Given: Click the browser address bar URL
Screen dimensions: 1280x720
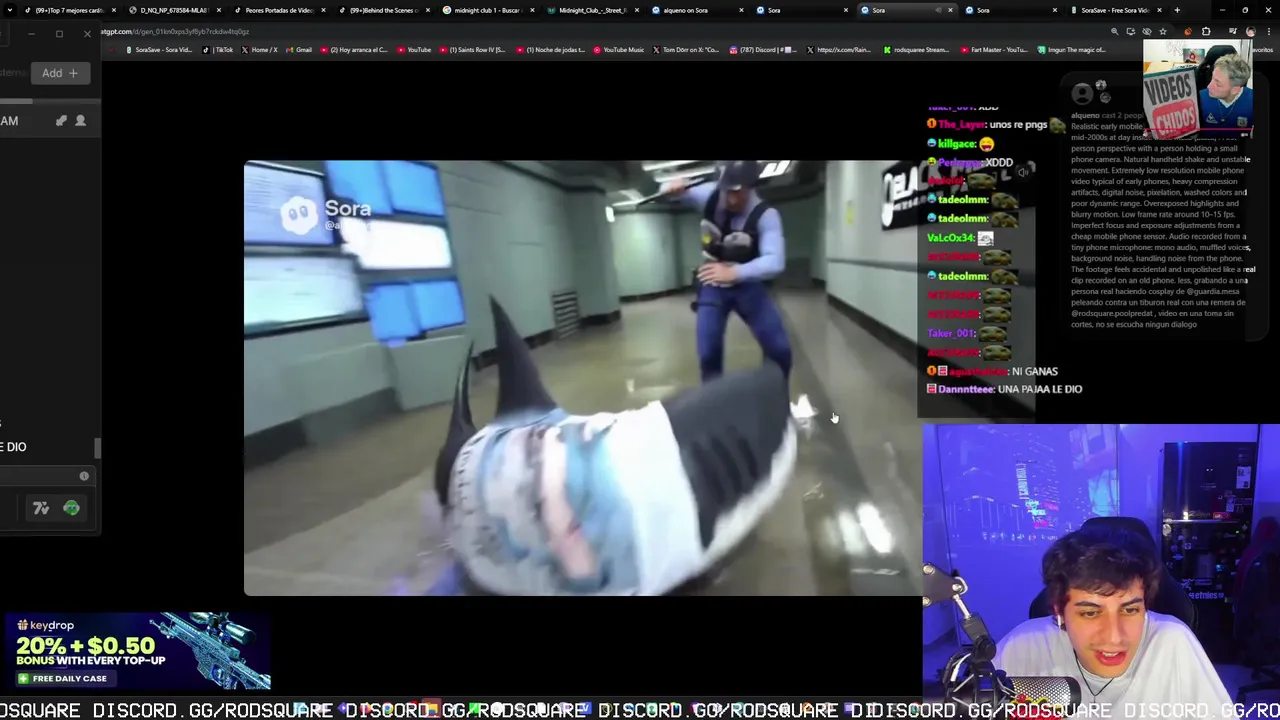Looking at the screenshot, I should [x=175, y=32].
